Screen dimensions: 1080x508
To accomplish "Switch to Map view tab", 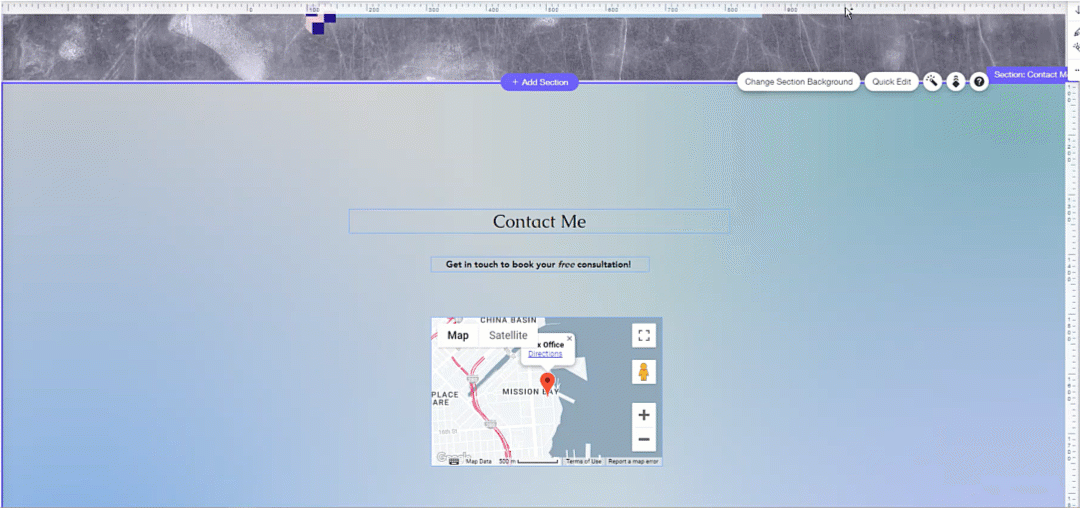I will [x=458, y=335].
